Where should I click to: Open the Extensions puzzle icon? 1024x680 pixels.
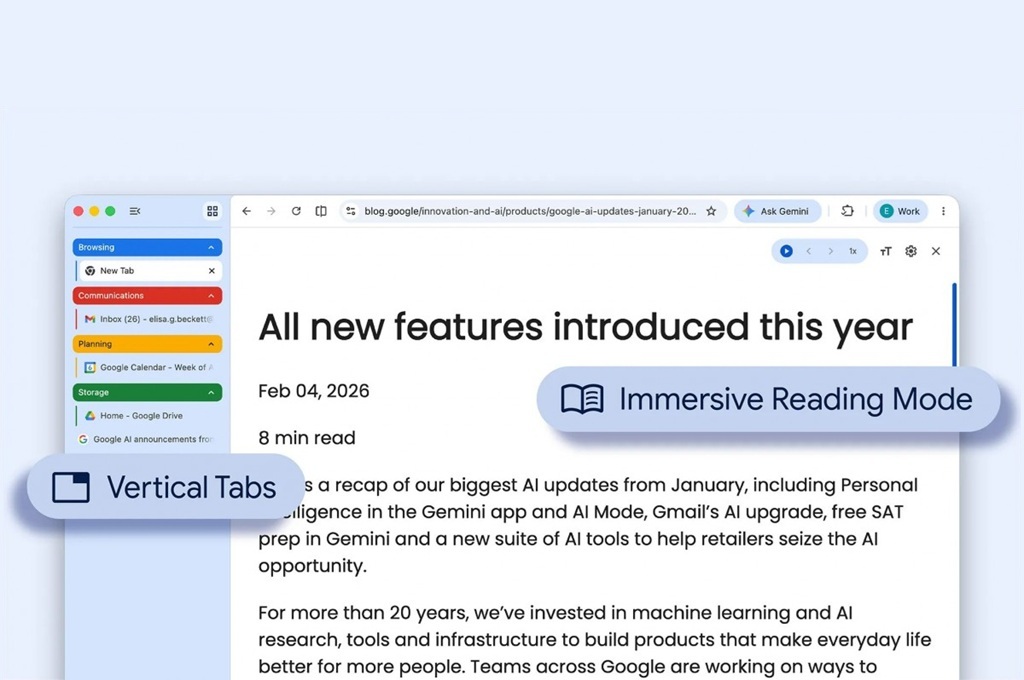847,211
